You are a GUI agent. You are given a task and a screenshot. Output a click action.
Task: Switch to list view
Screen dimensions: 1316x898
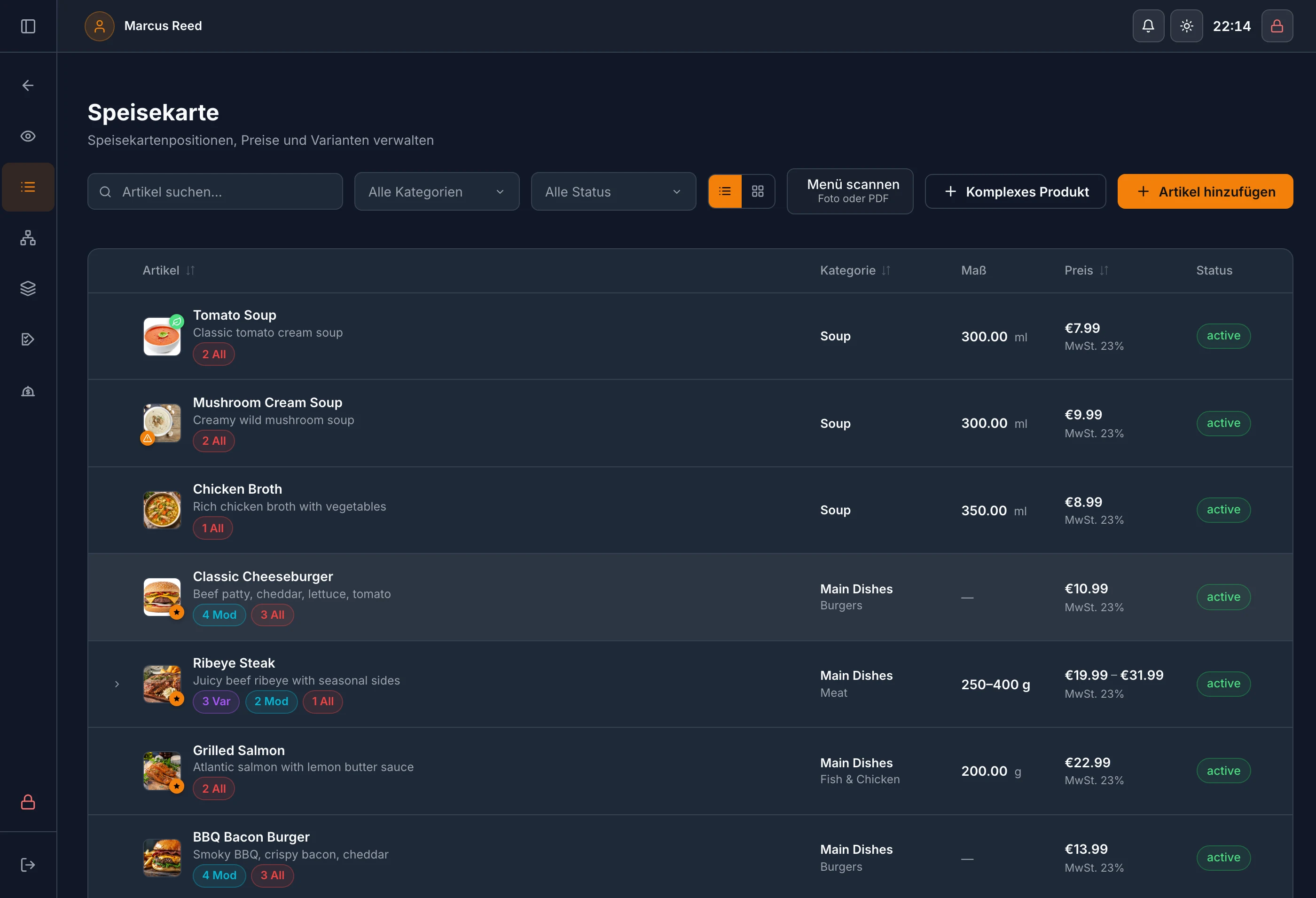725,191
